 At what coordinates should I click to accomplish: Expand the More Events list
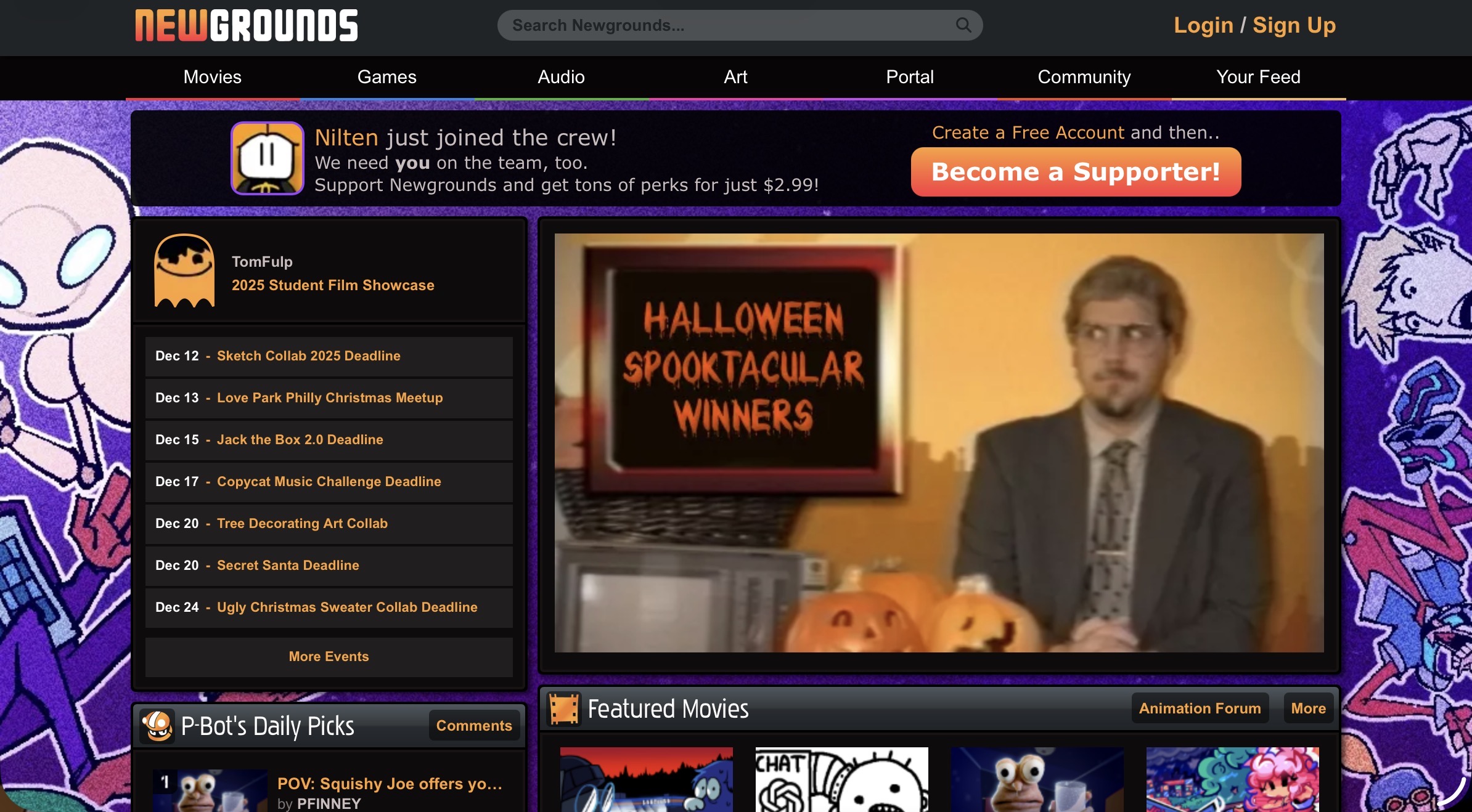[329, 657]
